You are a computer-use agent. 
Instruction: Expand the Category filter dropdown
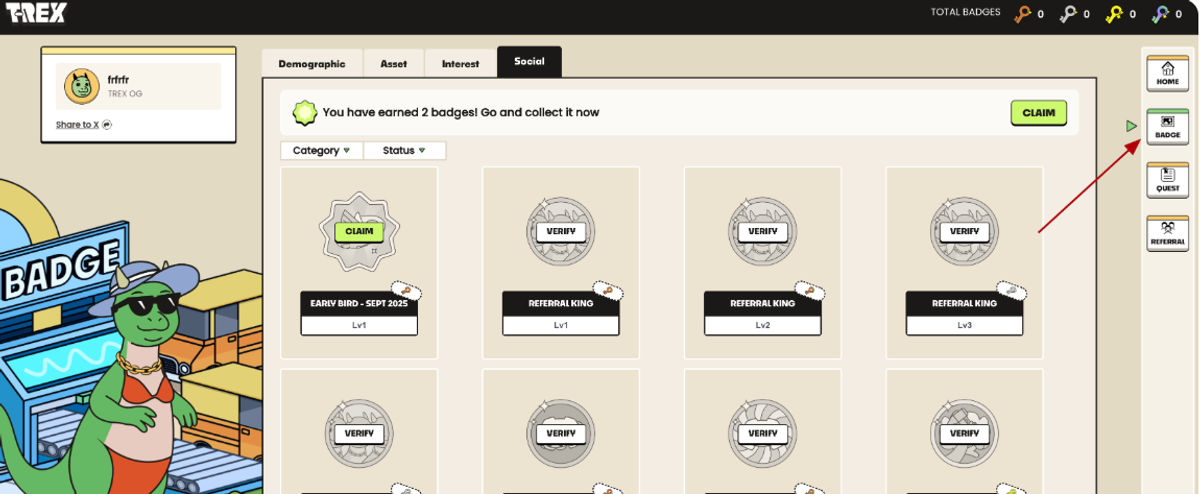point(321,151)
